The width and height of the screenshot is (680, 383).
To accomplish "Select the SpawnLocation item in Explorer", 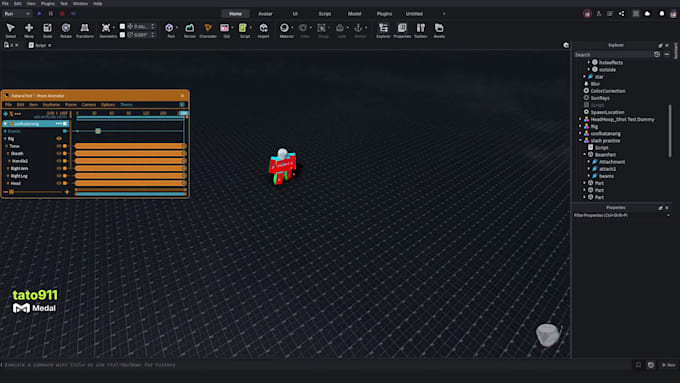I will (607, 112).
